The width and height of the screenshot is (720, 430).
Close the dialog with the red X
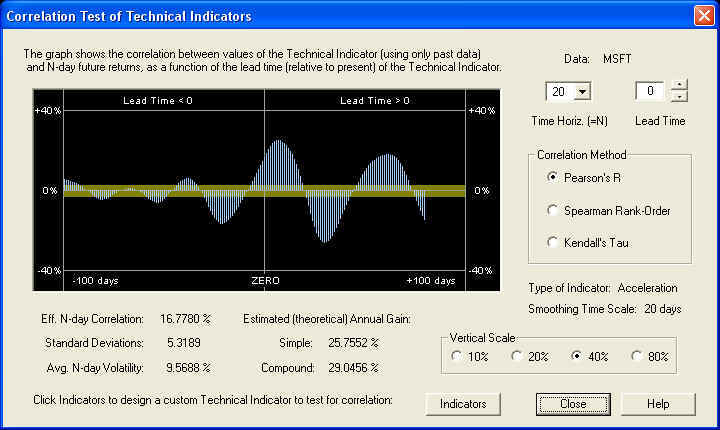[703, 15]
